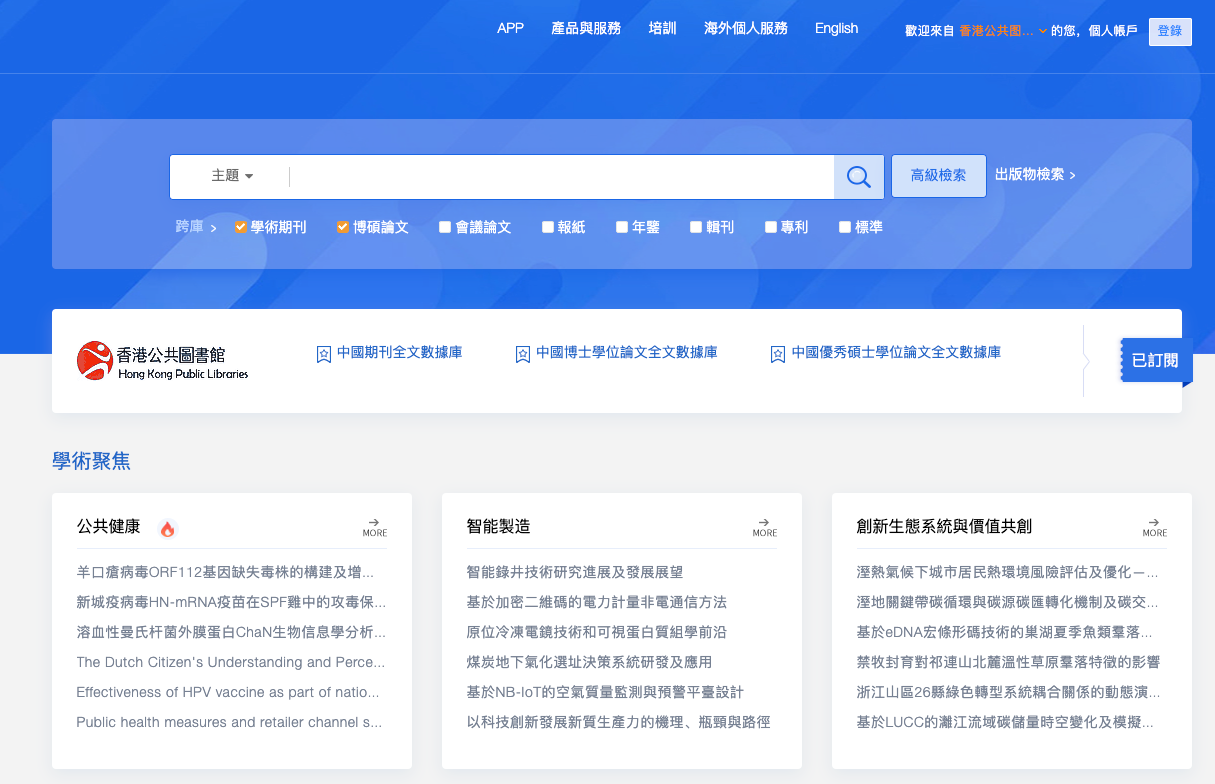The width and height of the screenshot is (1215, 784).
Task: Expand the 香港公共圖書館 institution dropdown
Action: pyautogui.click(x=1042, y=31)
